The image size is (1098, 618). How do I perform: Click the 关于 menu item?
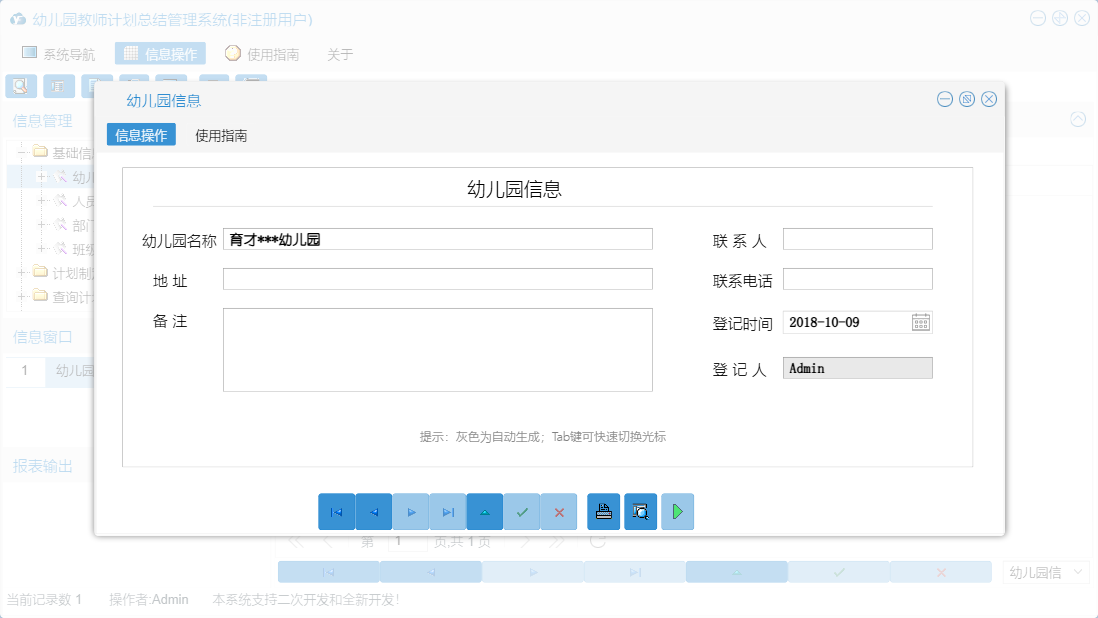coord(338,54)
